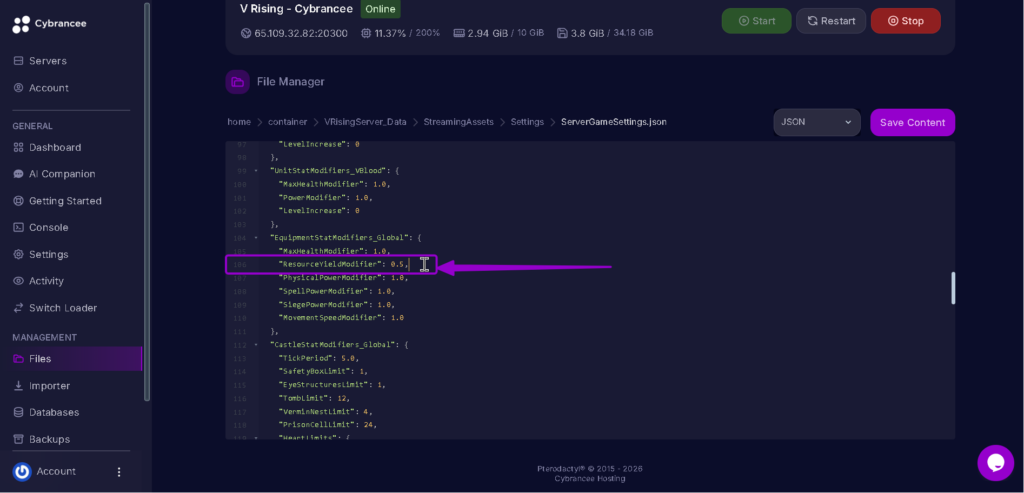Viewport: 1024px width, 493px height.
Task: Click the VerminNestLimit line
Action: click(325, 411)
